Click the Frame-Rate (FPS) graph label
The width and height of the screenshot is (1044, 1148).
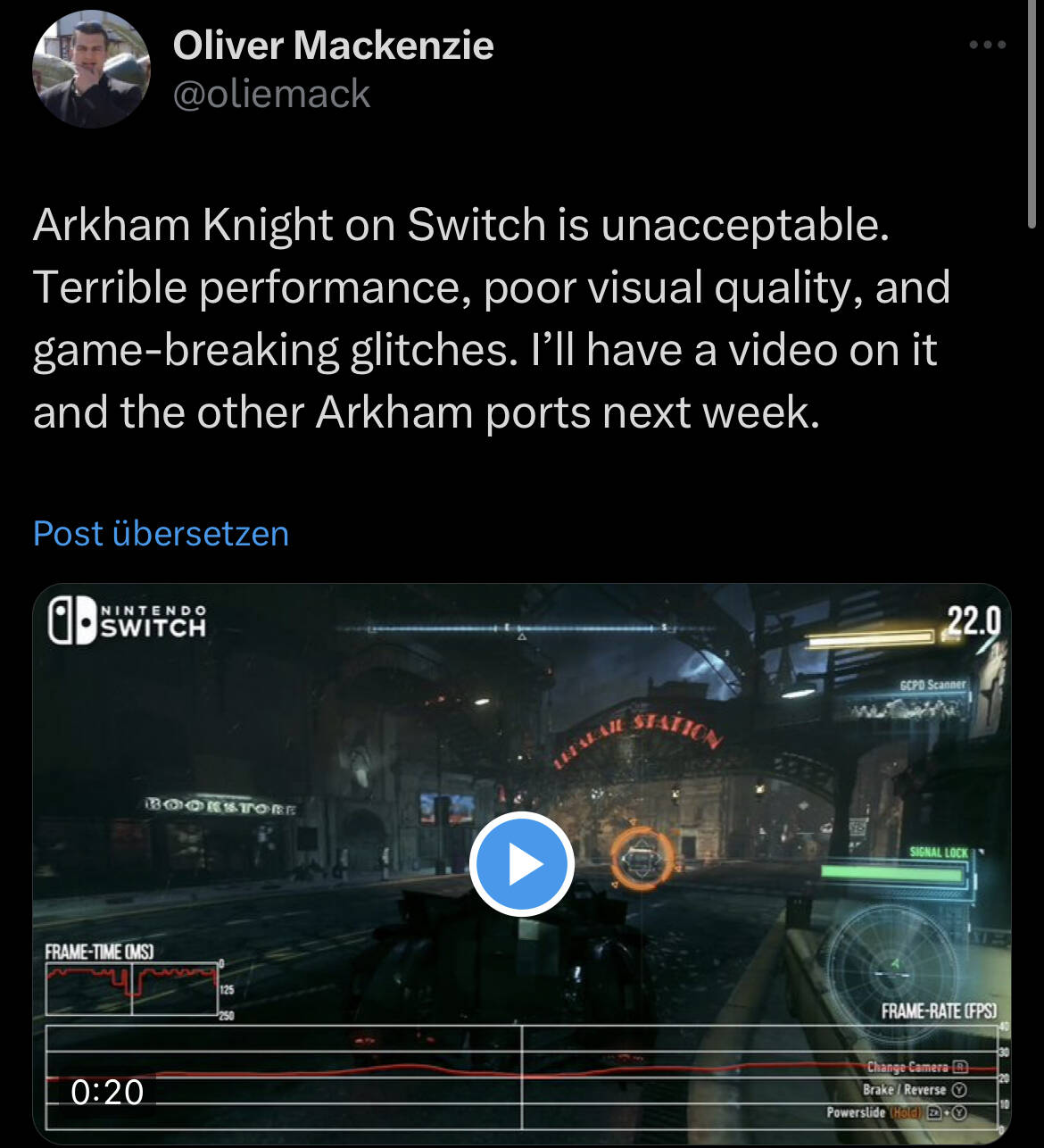pyautogui.click(x=939, y=1011)
